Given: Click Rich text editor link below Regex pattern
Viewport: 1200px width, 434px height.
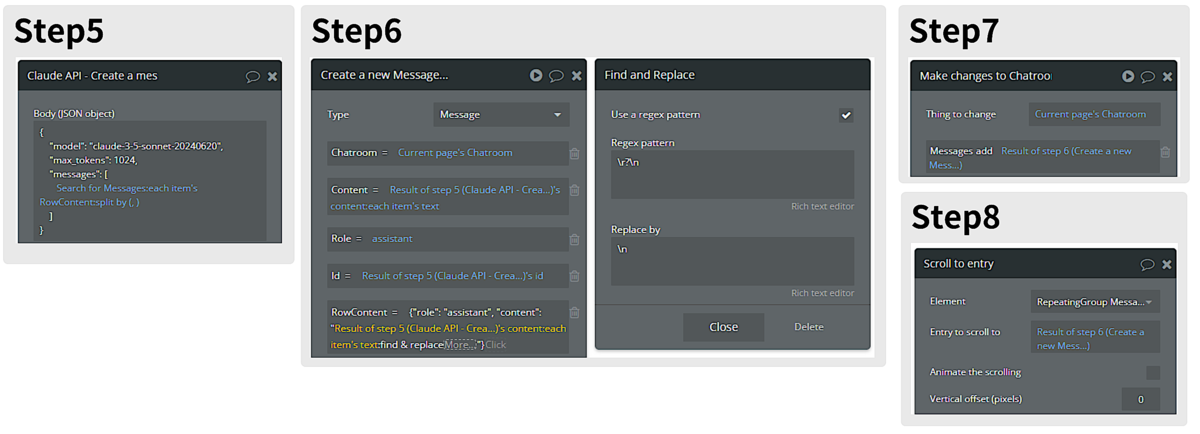Looking at the screenshot, I should [x=822, y=206].
